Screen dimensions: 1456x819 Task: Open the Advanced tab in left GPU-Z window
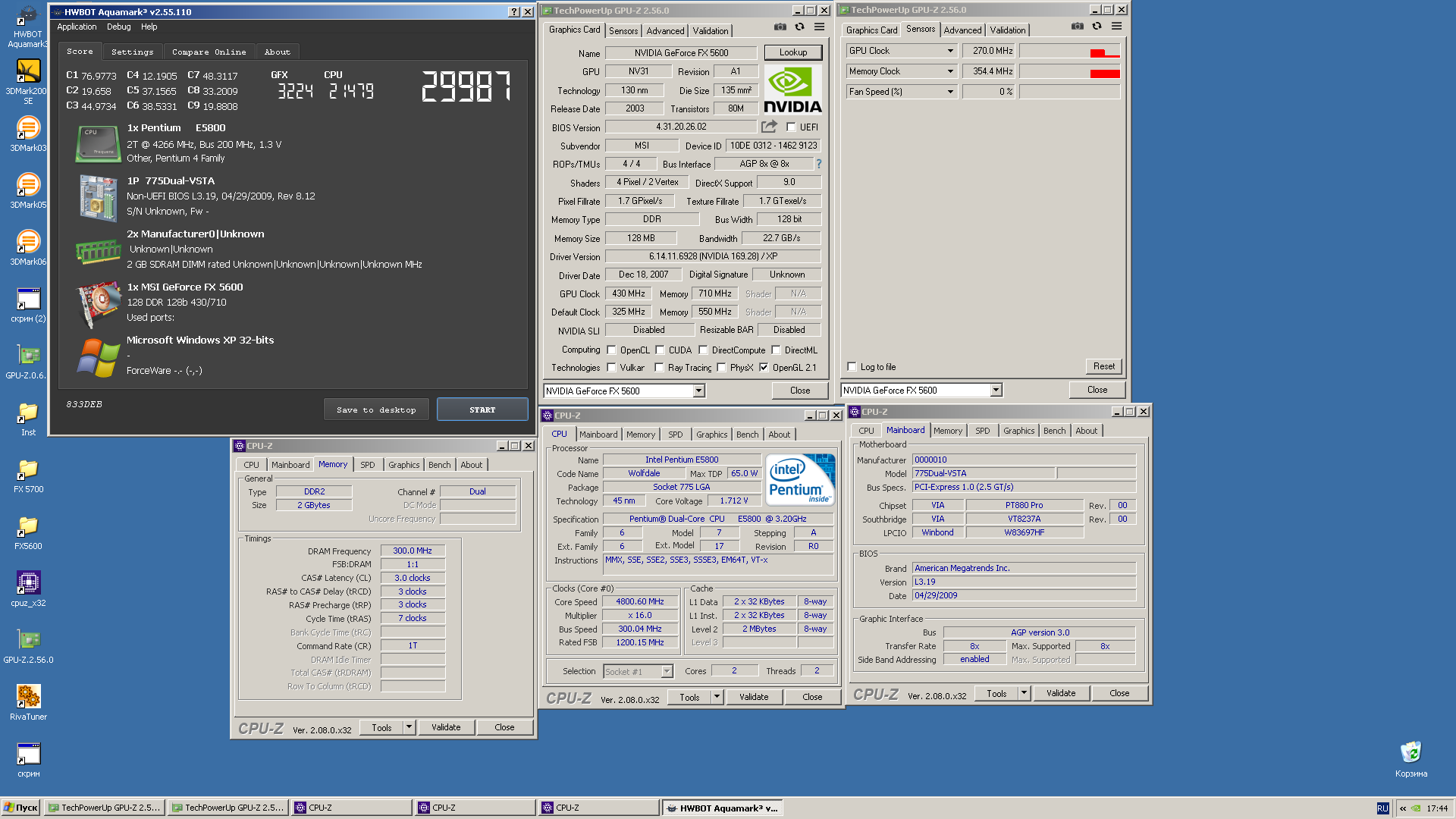(x=665, y=31)
